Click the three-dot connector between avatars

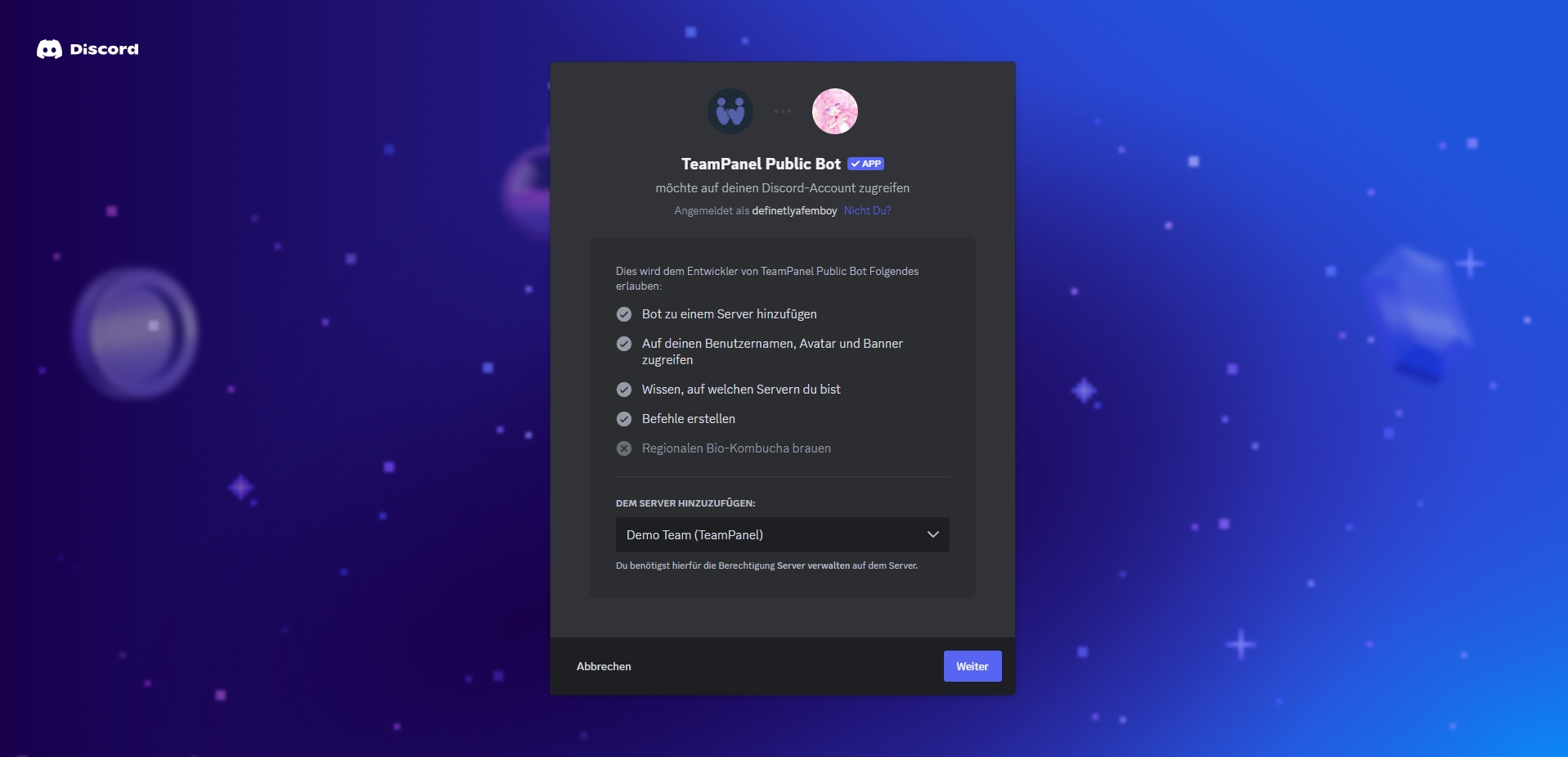pos(783,111)
